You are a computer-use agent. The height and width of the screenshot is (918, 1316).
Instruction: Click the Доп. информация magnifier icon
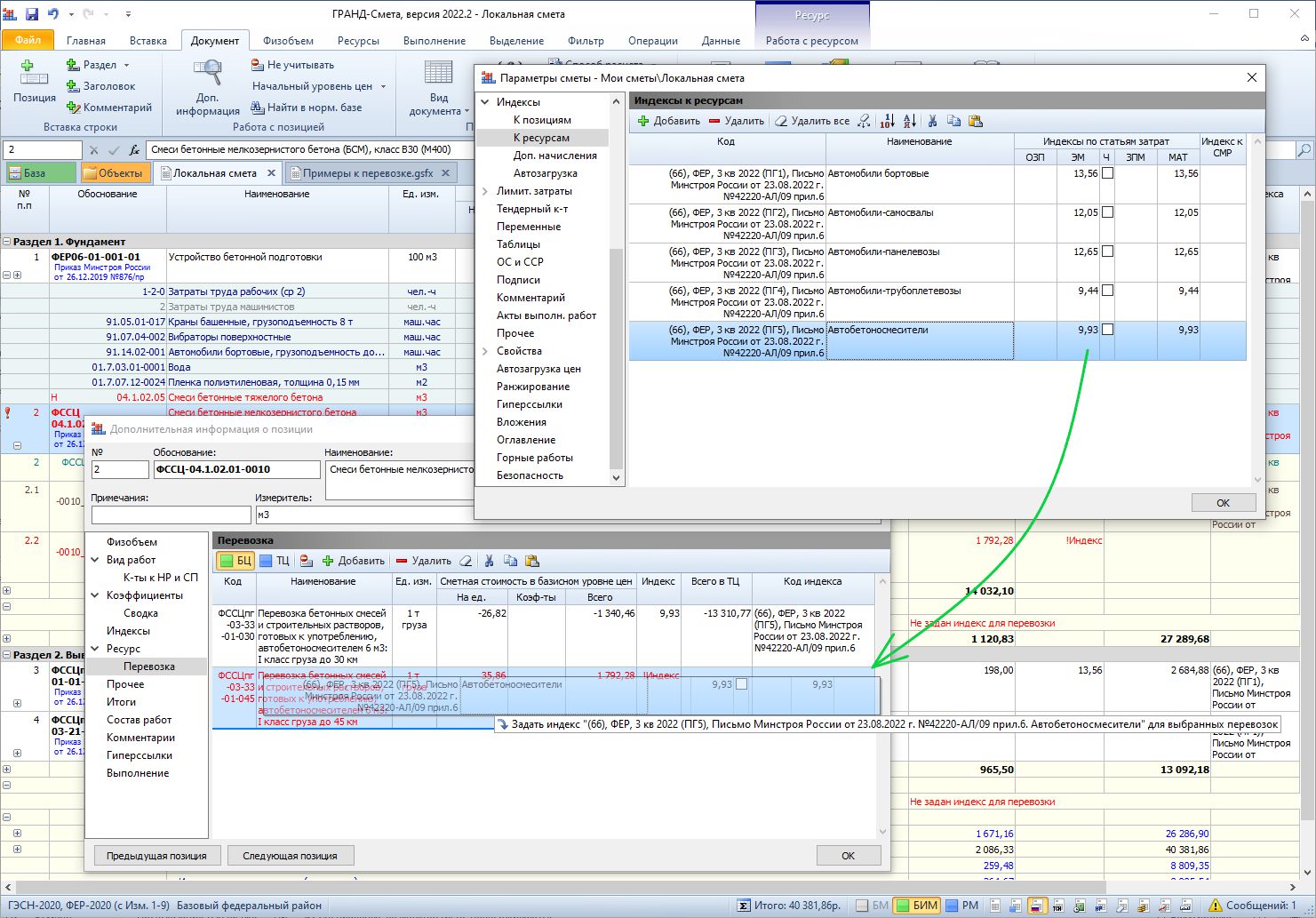click(207, 74)
